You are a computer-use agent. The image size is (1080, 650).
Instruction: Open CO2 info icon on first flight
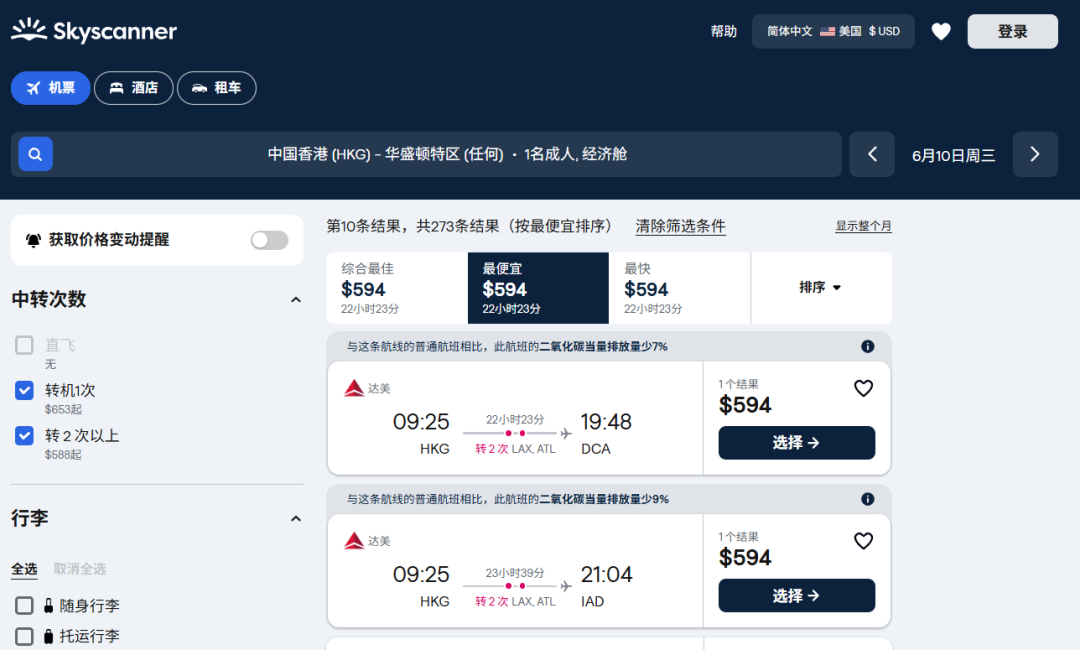click(x=867, y=346)
